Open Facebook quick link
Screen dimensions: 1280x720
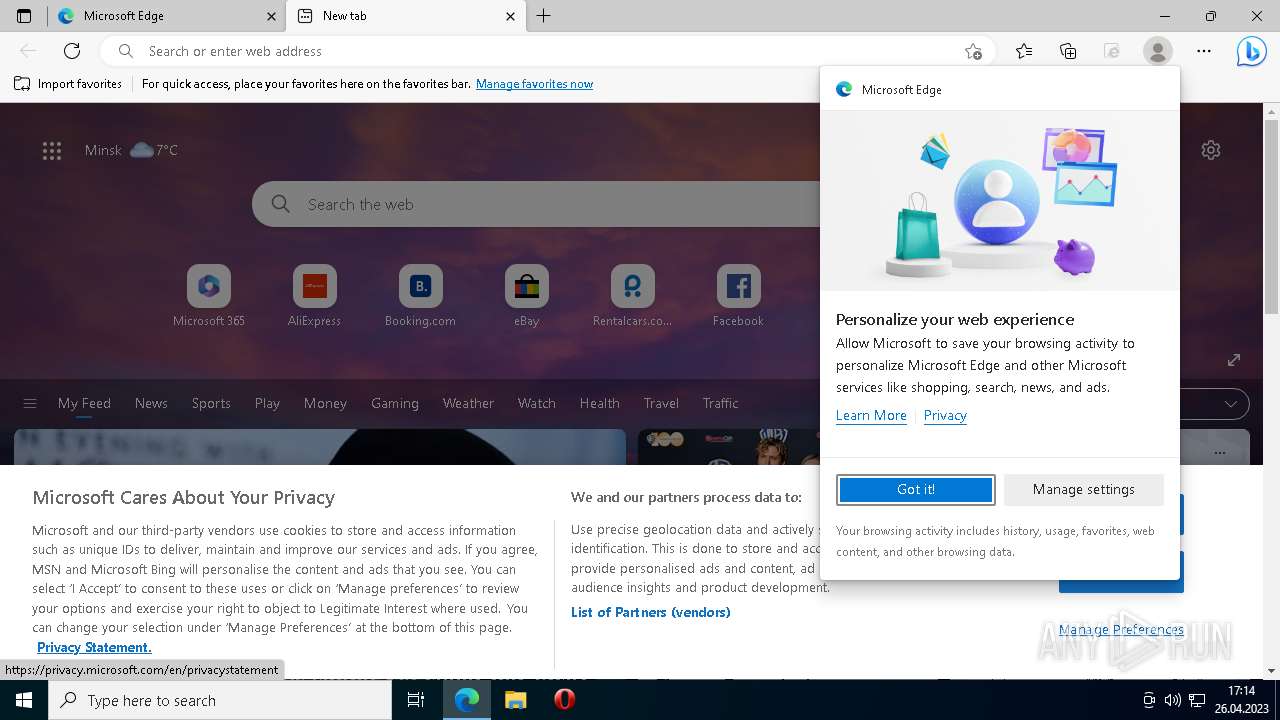[x=738, y=296]
